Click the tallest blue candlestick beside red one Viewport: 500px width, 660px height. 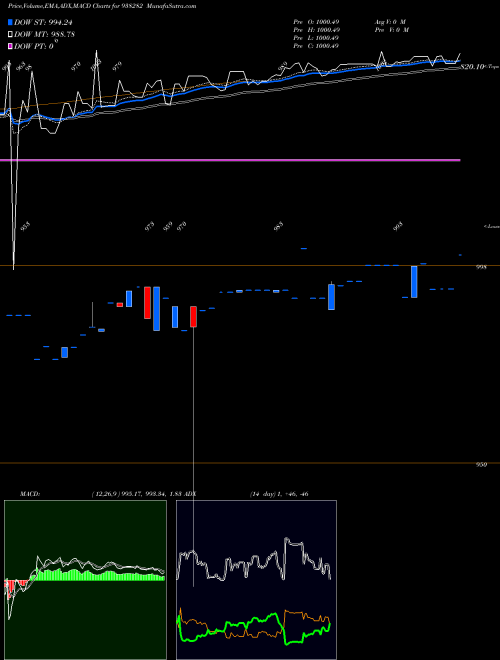pos(157,309)
